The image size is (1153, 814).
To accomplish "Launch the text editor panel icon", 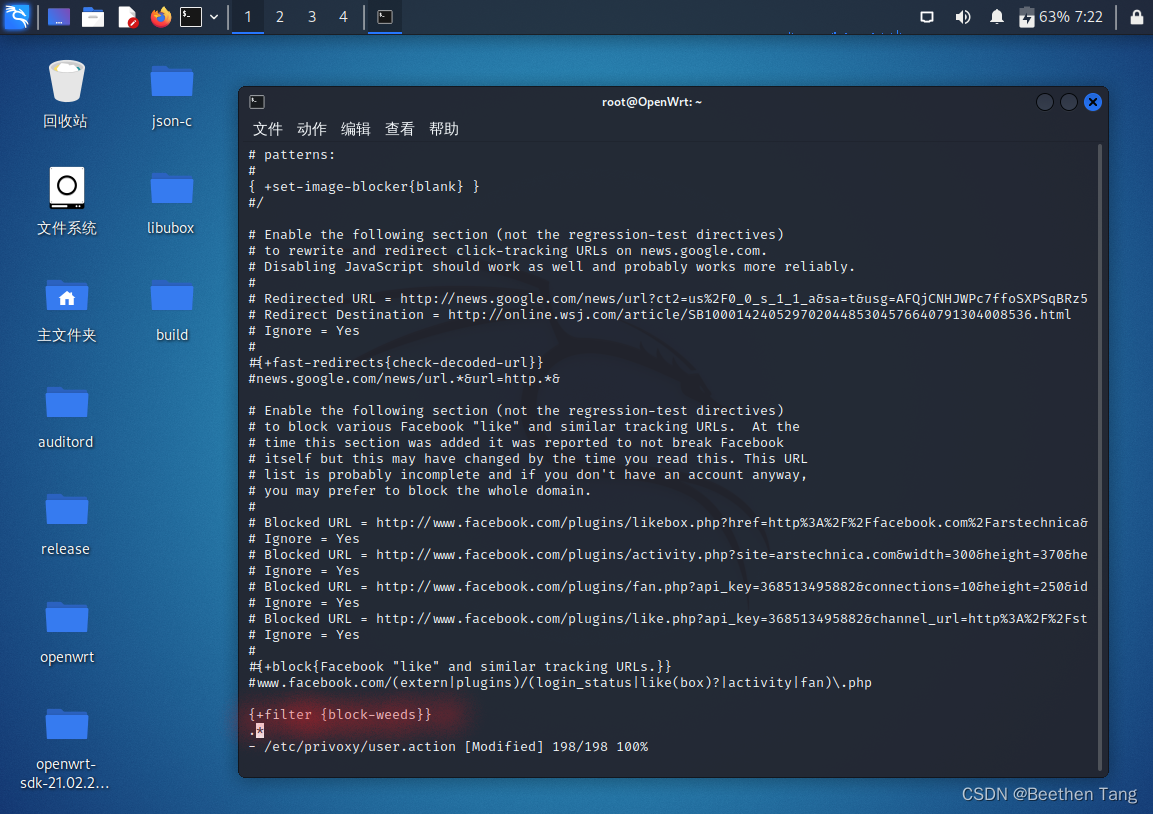I will click(127, 16).
